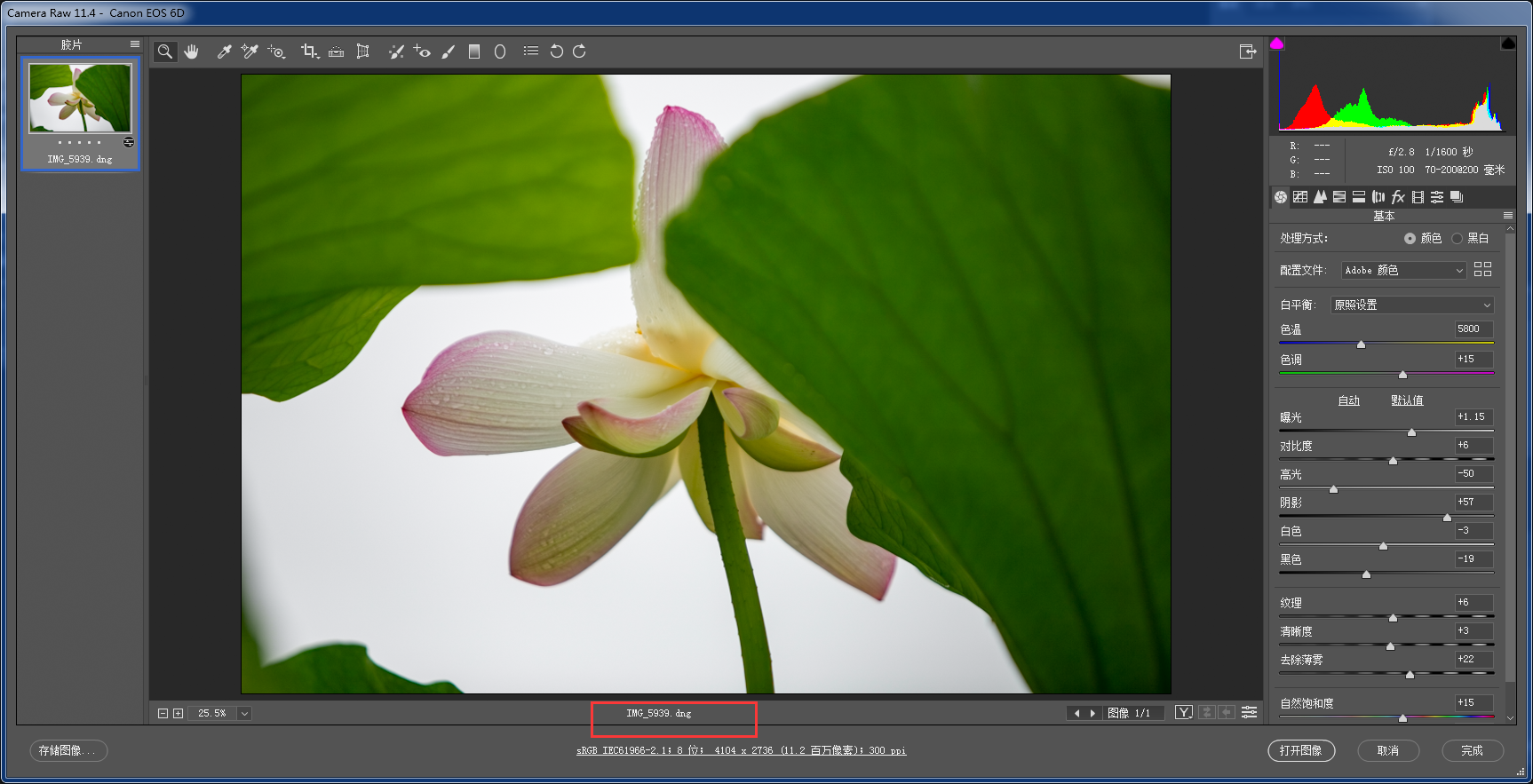Screen dimensions: 1533x784
Task: Toggle the highlight clipping warning in histogram
Action: pos(1508,44)
